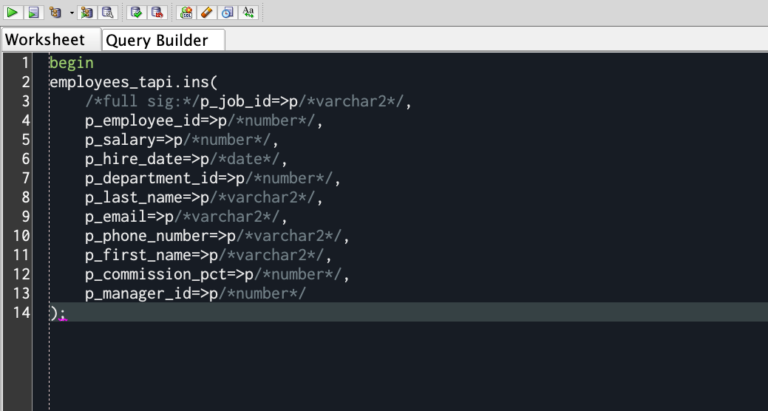Open the SQL Tuning Advisor icon
The width and height of the screenshot is (768, 411).
pos(107,12)
